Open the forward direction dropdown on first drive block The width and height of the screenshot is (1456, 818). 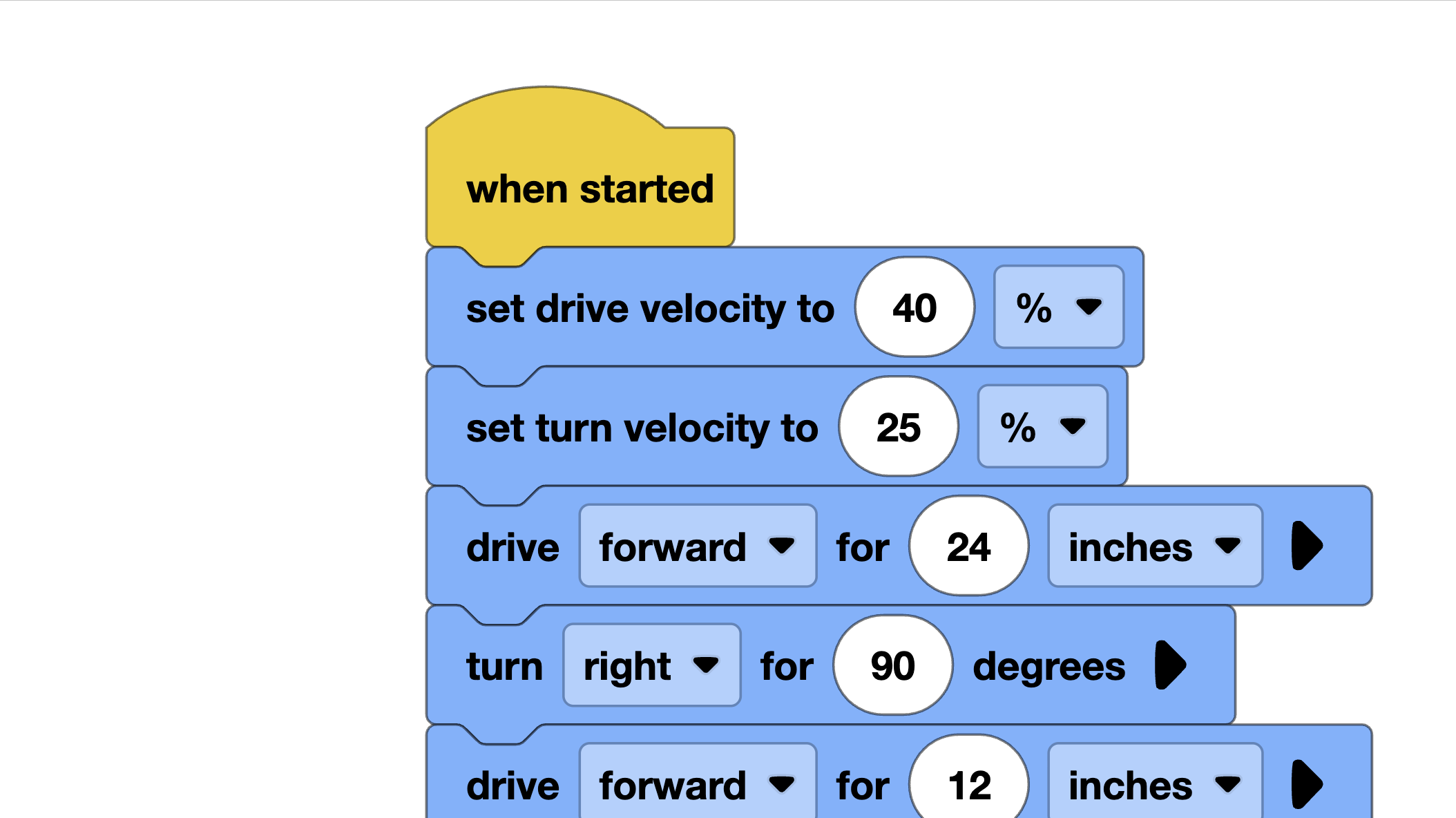[x=696, y=546]
